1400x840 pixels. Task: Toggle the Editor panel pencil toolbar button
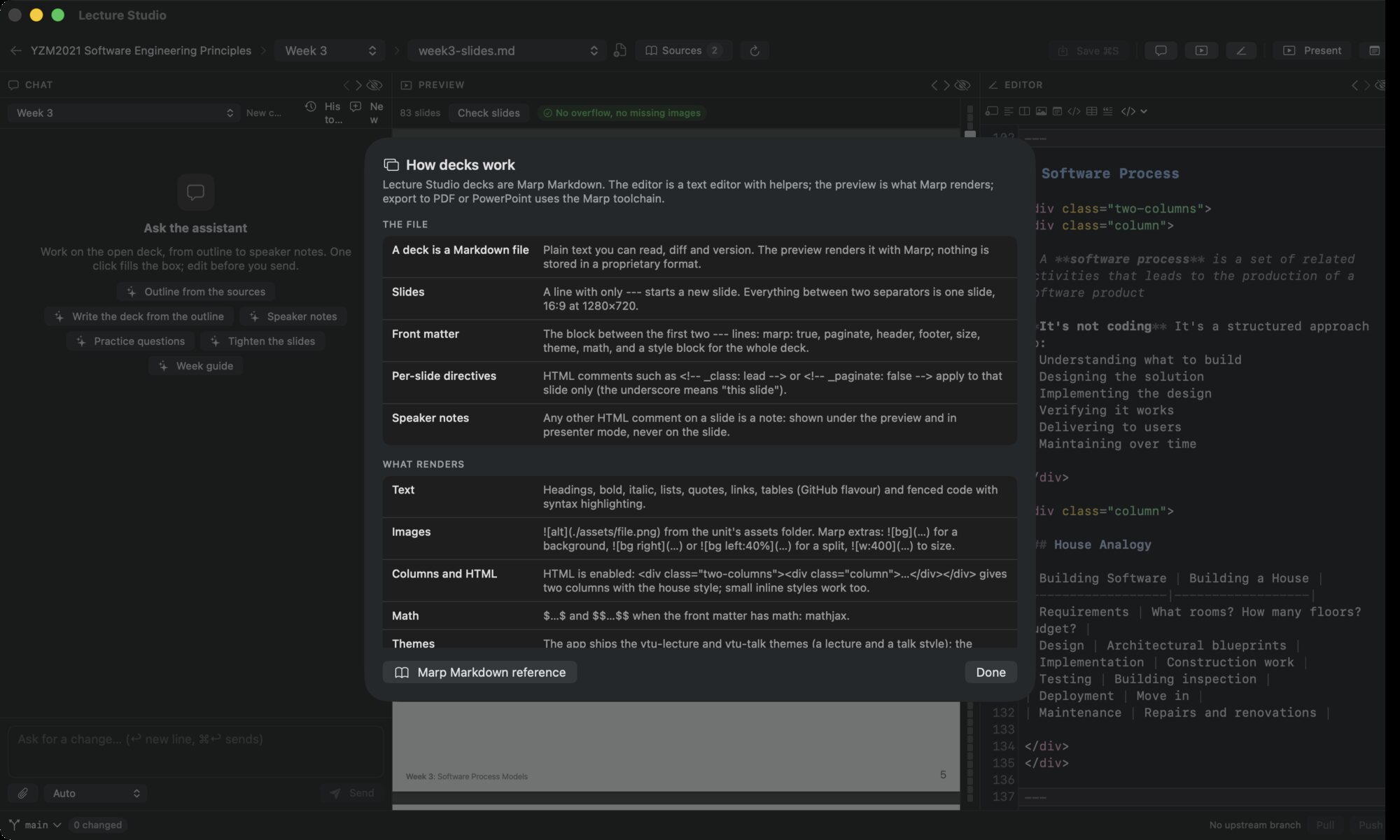click(1240, 50)
